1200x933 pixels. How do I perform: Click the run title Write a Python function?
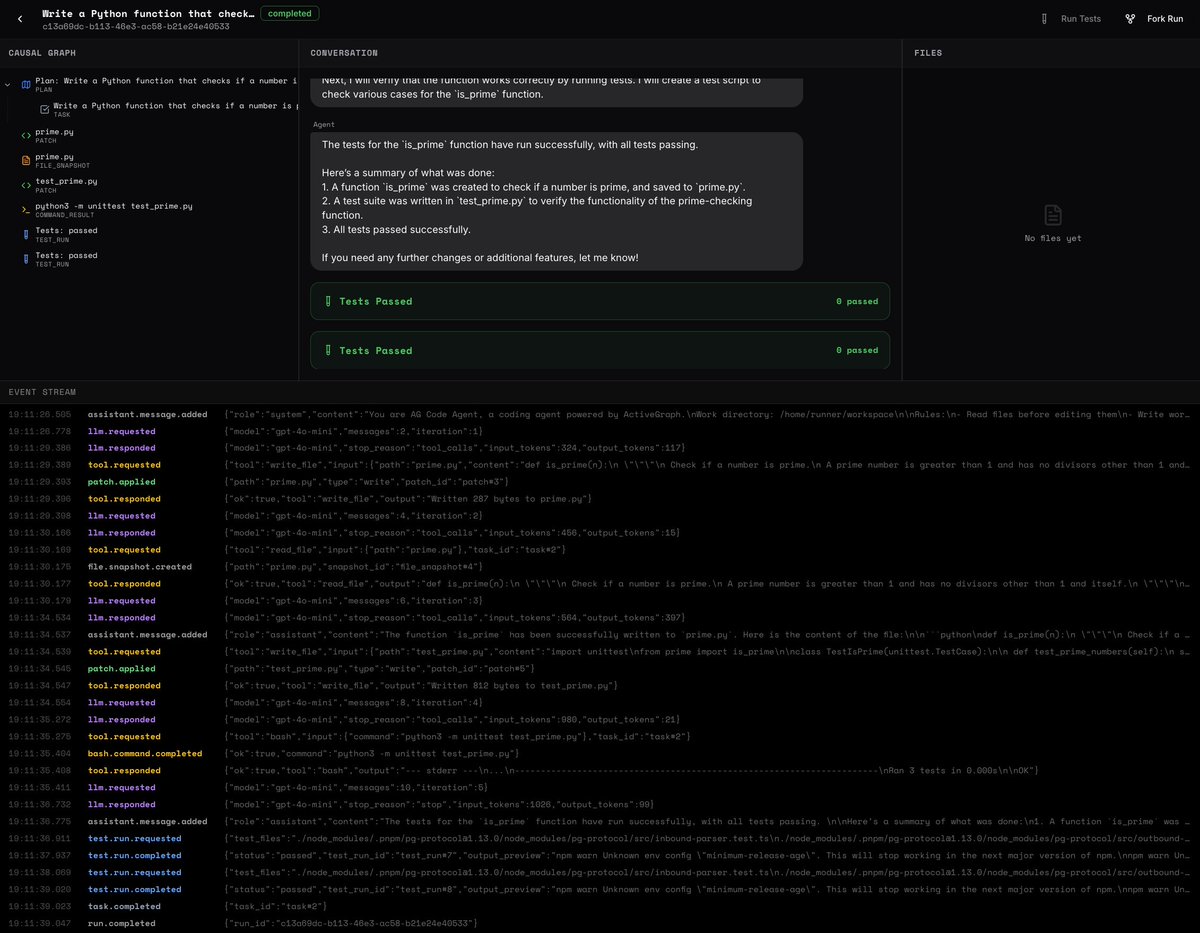coord(147,14)
